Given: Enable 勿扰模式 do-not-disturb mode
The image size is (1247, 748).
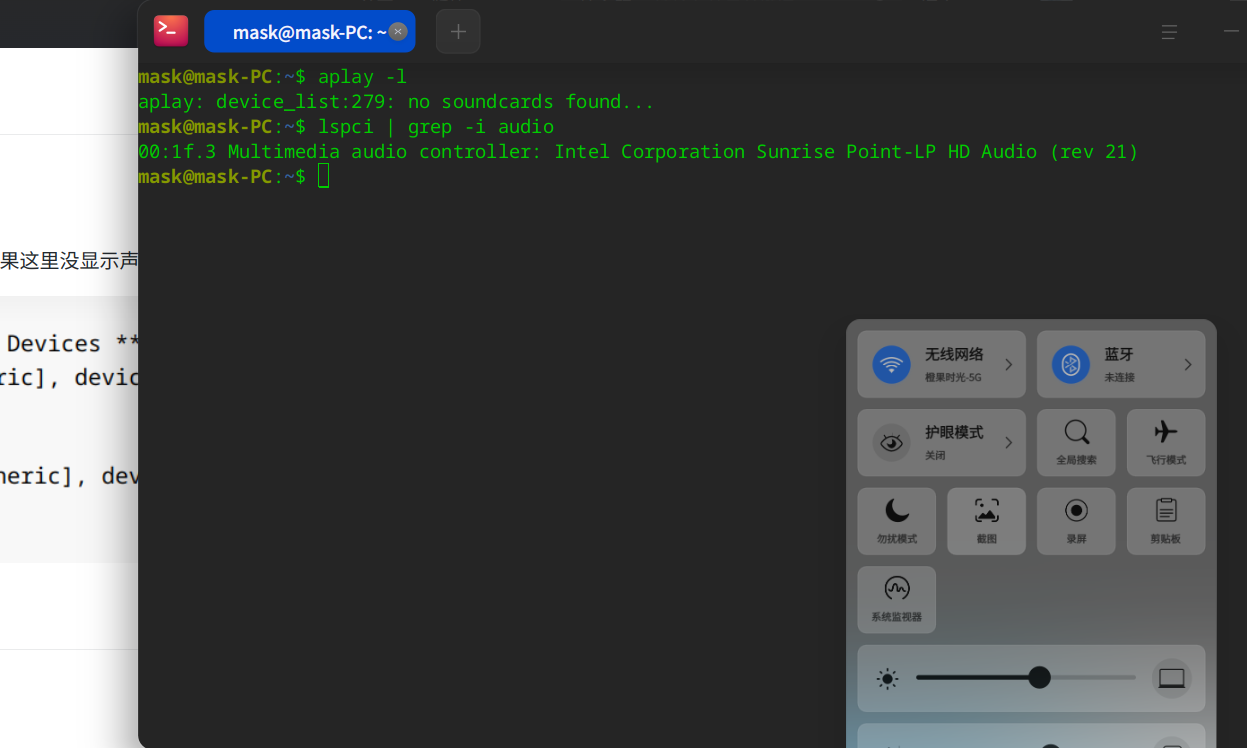Looking at the screenshot, I should tap(897, 521).
